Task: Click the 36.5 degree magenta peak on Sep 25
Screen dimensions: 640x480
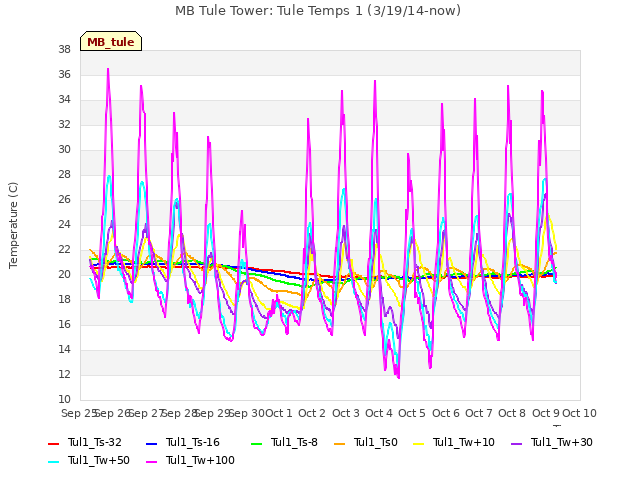Action: coord(108,69)
